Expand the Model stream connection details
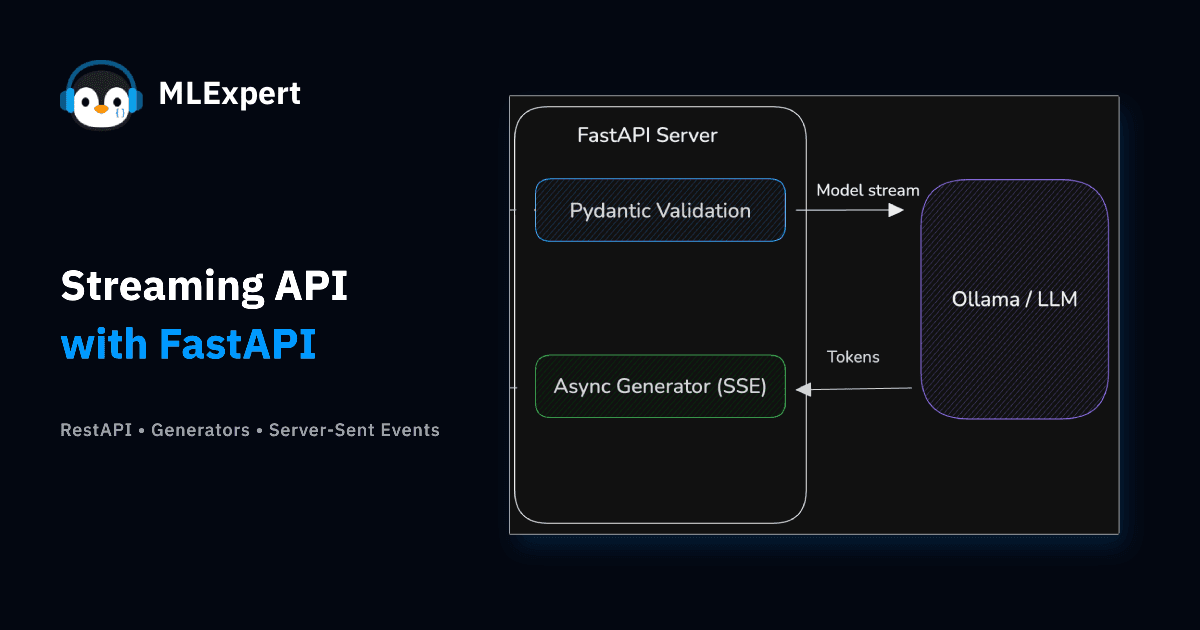The height and width of the screenshot is (630, 1200). [x=866, y=190]
